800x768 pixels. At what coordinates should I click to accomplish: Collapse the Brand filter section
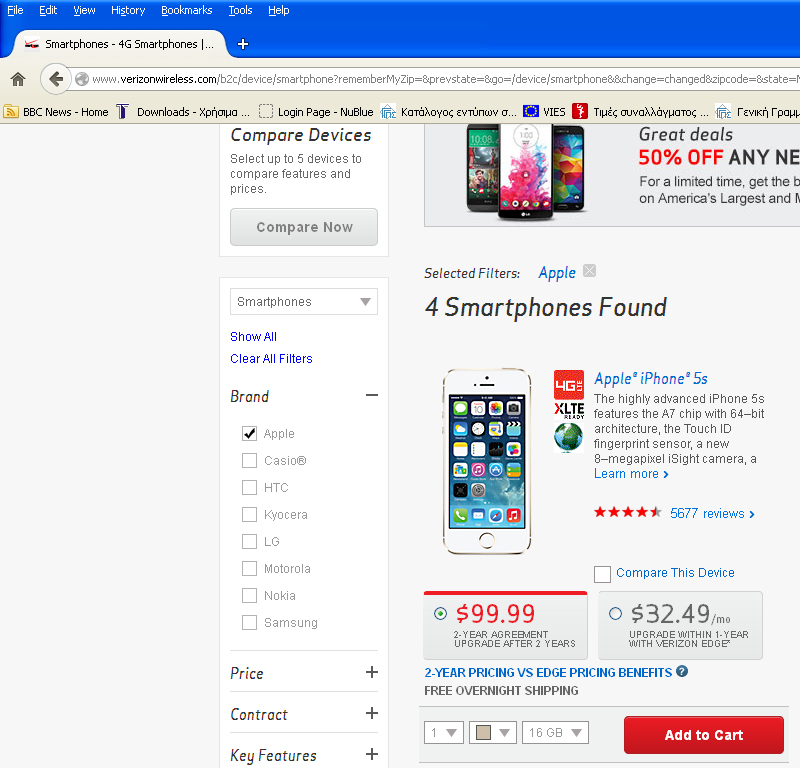(372, 395)
